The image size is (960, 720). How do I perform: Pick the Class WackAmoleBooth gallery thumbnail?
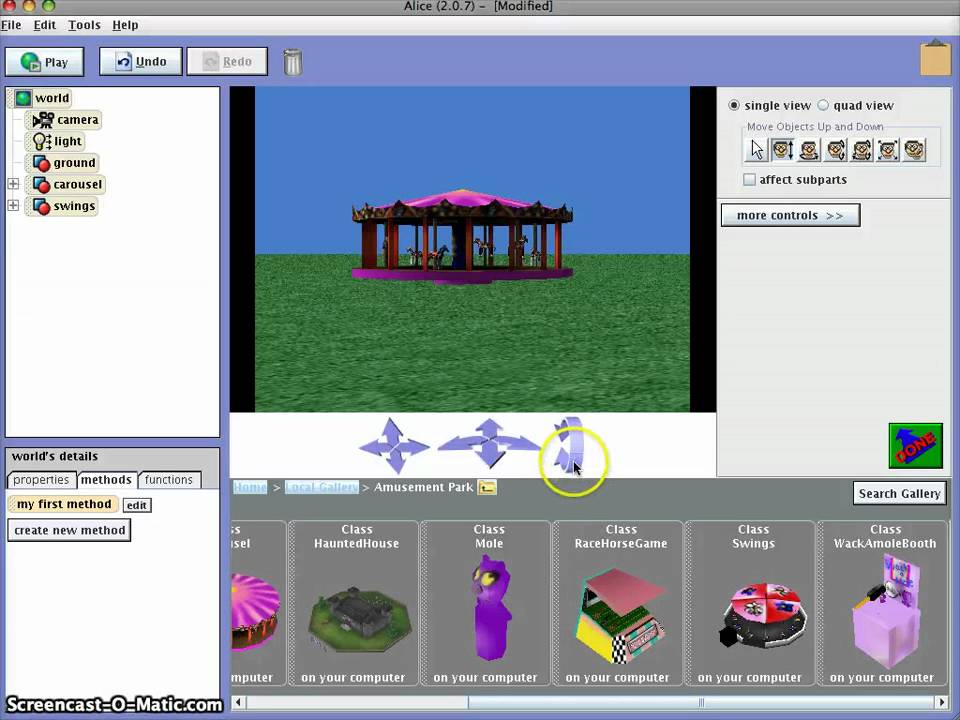882,603
